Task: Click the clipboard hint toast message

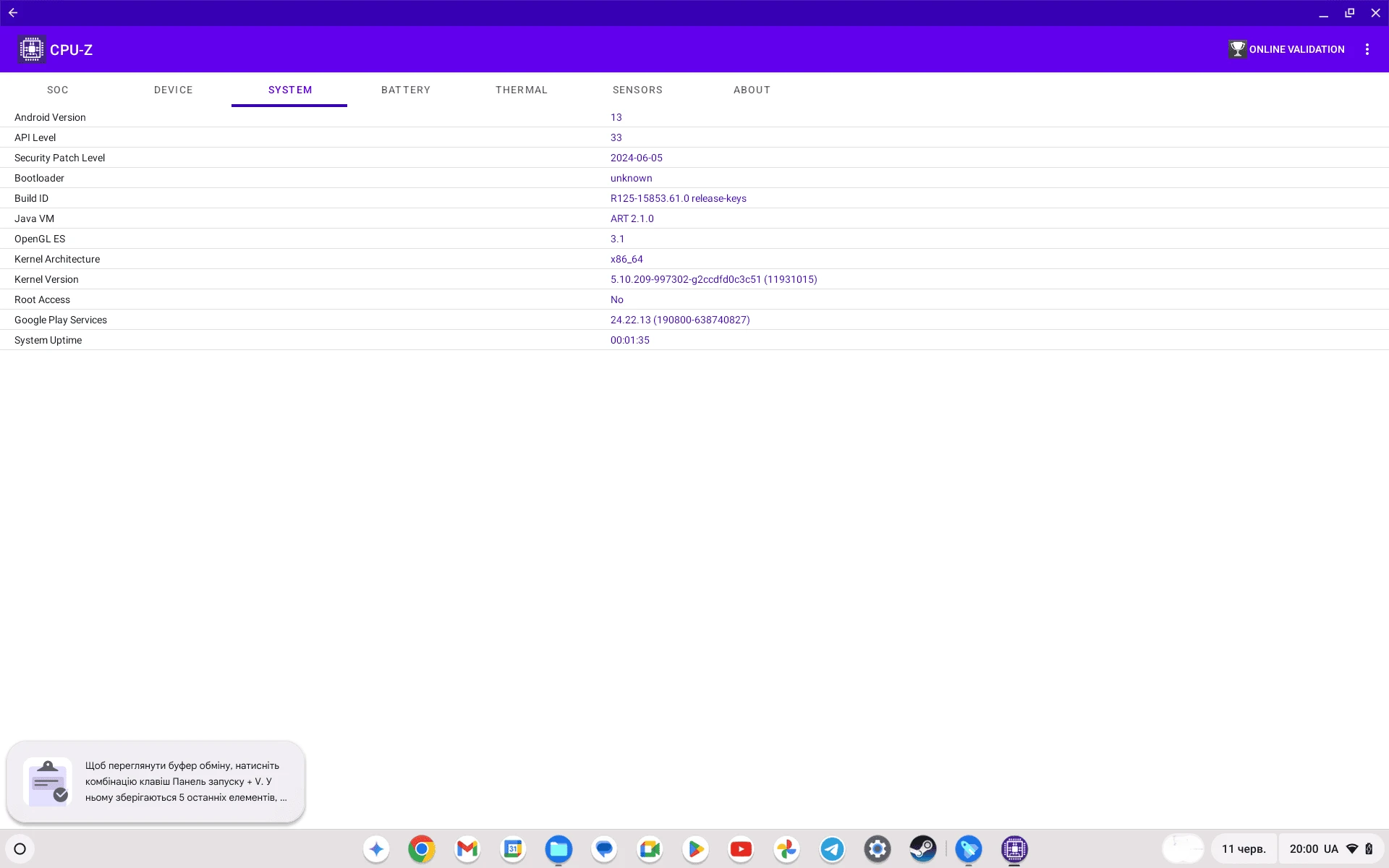Action: 156,782
